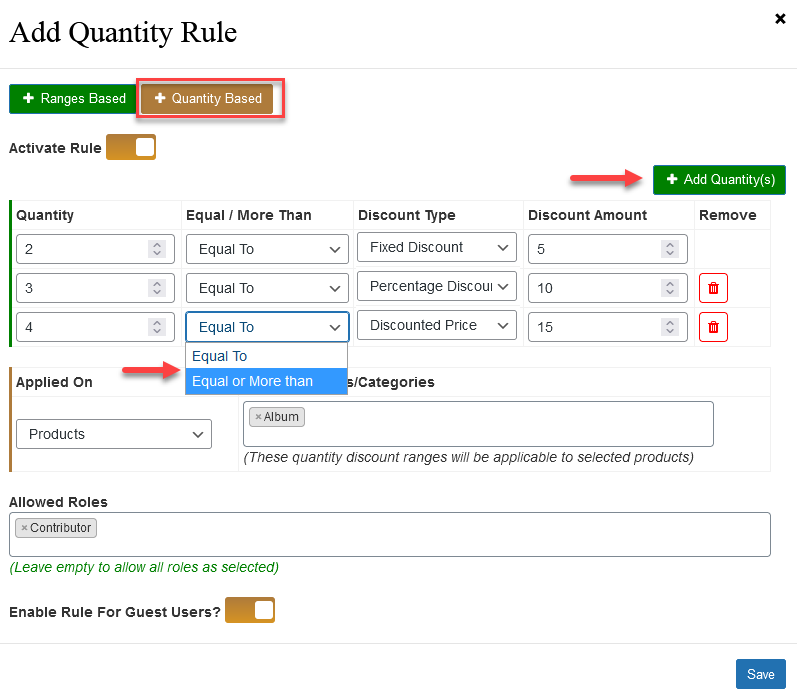
Task: Click into the Allowed Roles field
Action: pos(390,534)
